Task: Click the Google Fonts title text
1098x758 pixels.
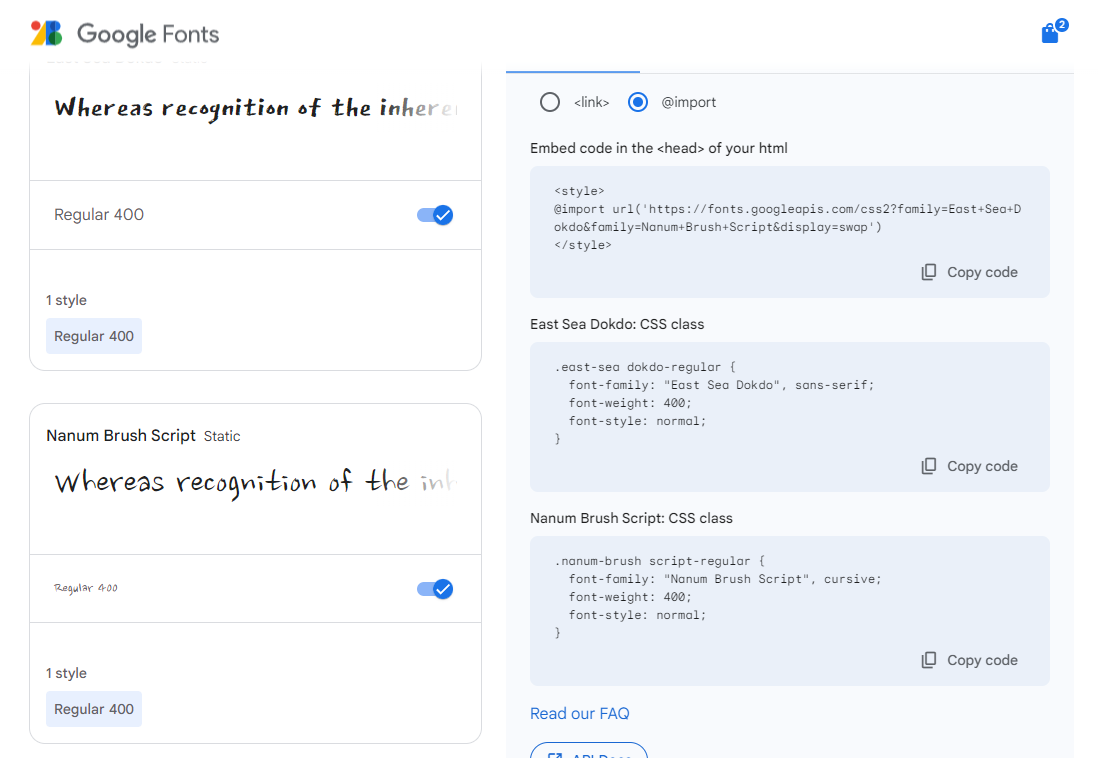Action: pyautogui.click(x=148, y=34)
